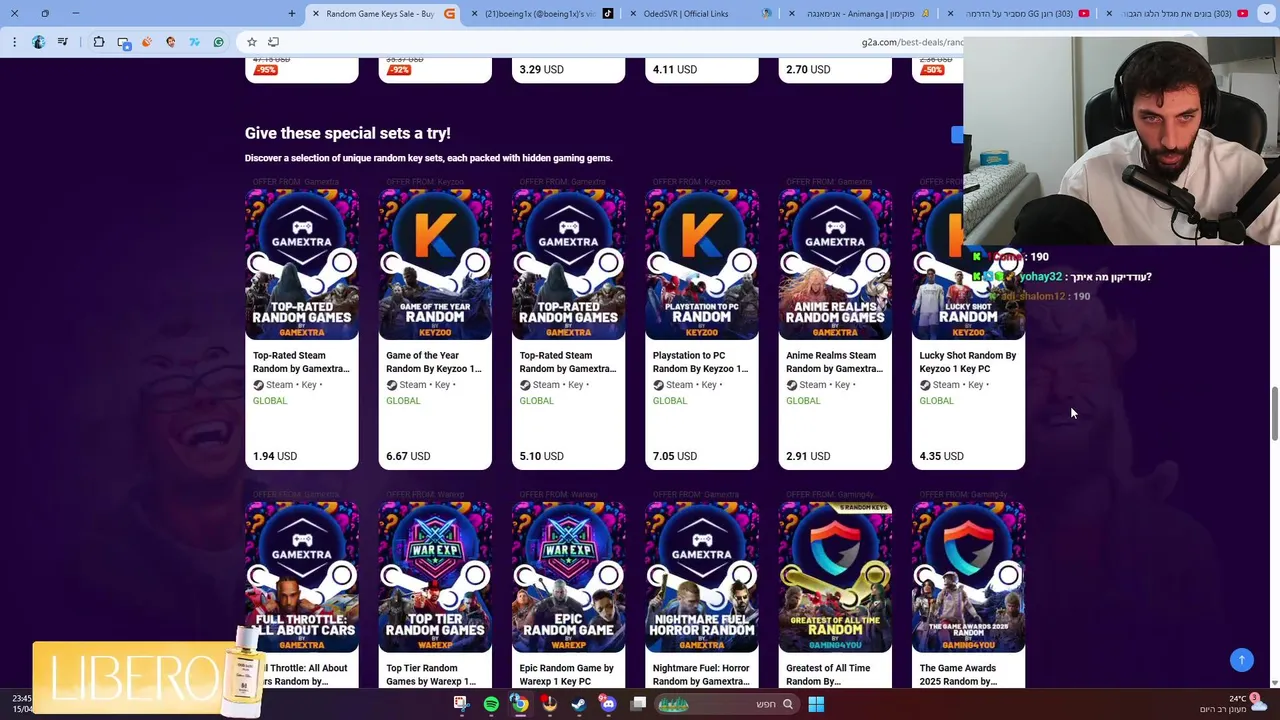1280x720 pixels.
Task: Open the Chrome three-dot menu
Action: [14, 42]
